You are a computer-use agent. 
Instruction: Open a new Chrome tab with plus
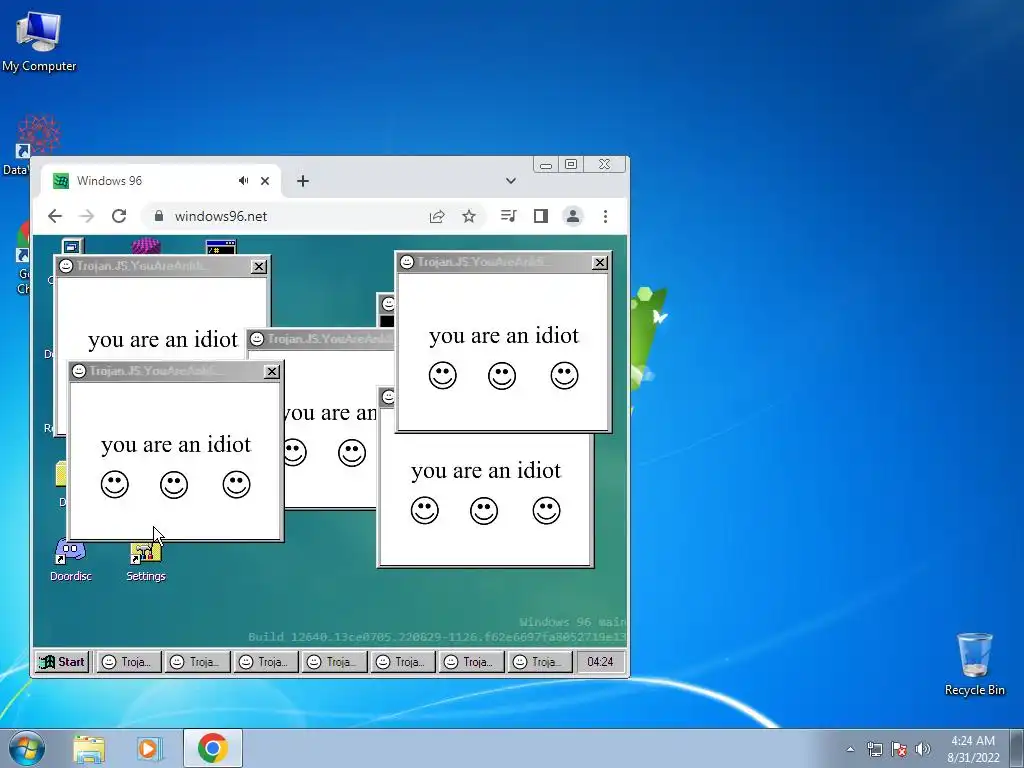pos(302,181)
